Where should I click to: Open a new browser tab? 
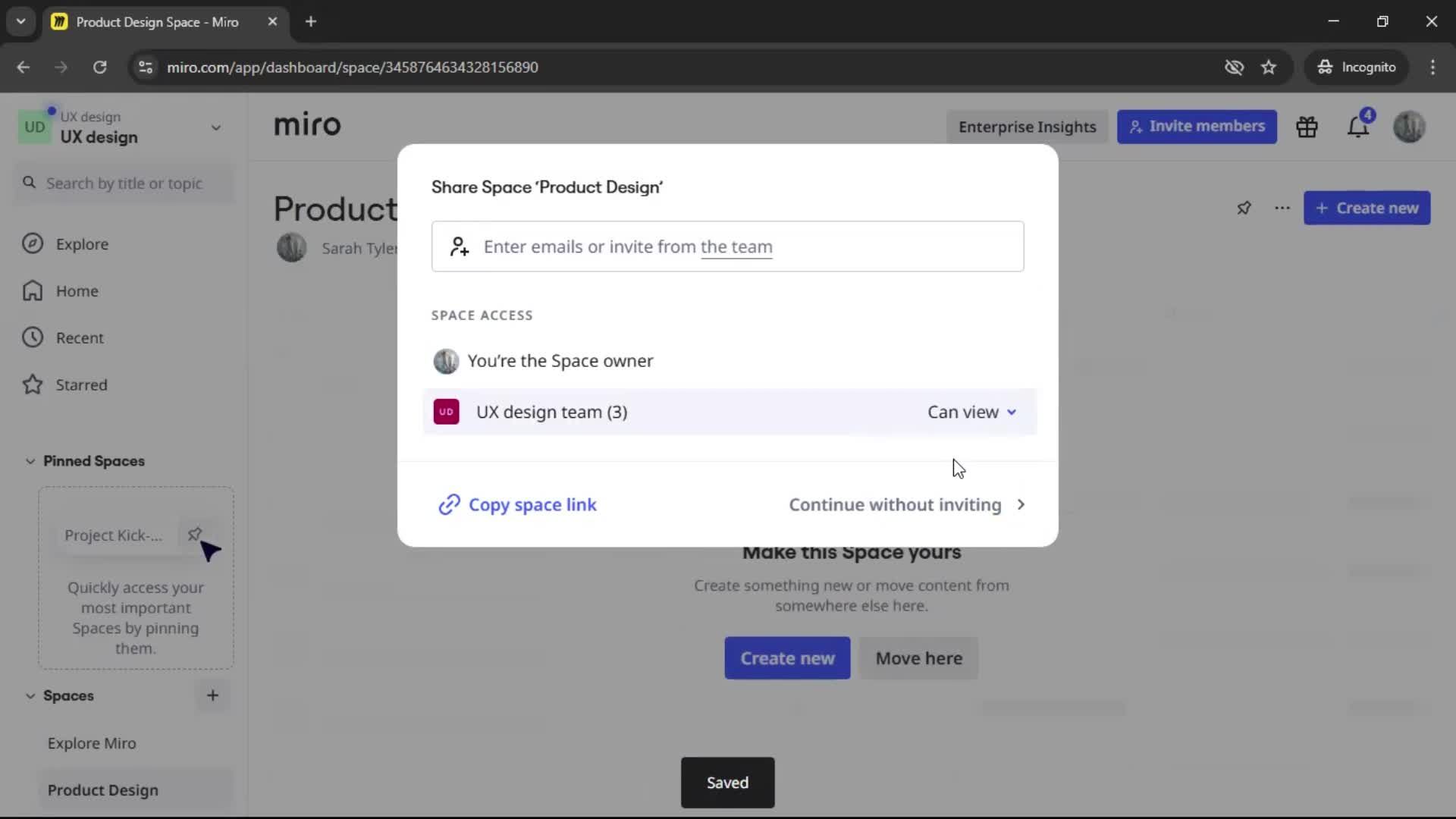pyautogui.click(x=311, y=22)
